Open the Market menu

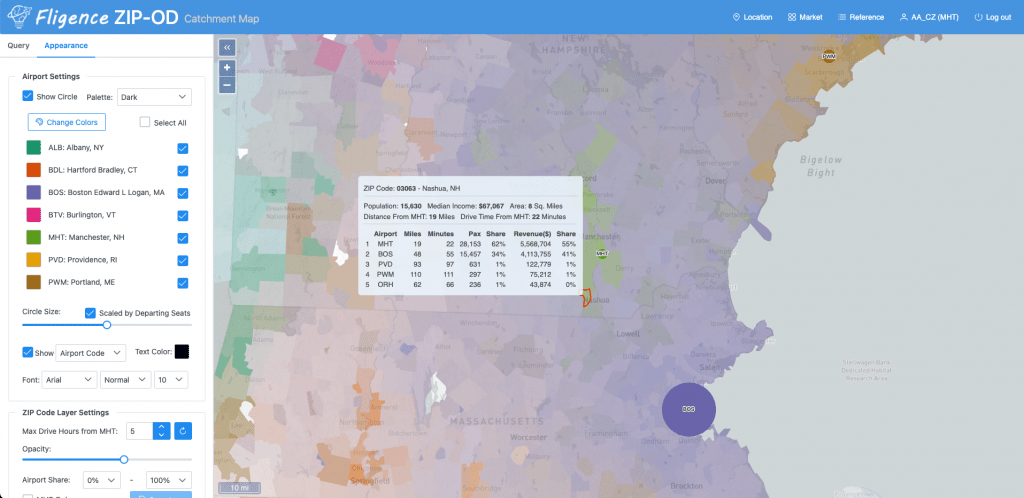805,17
